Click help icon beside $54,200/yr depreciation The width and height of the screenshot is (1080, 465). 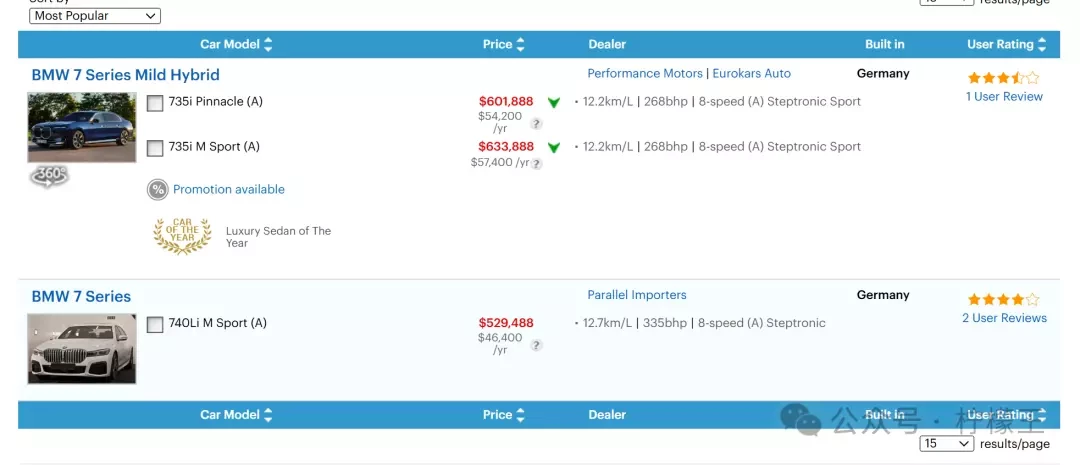pyautogui.click(x=536, y=124)
